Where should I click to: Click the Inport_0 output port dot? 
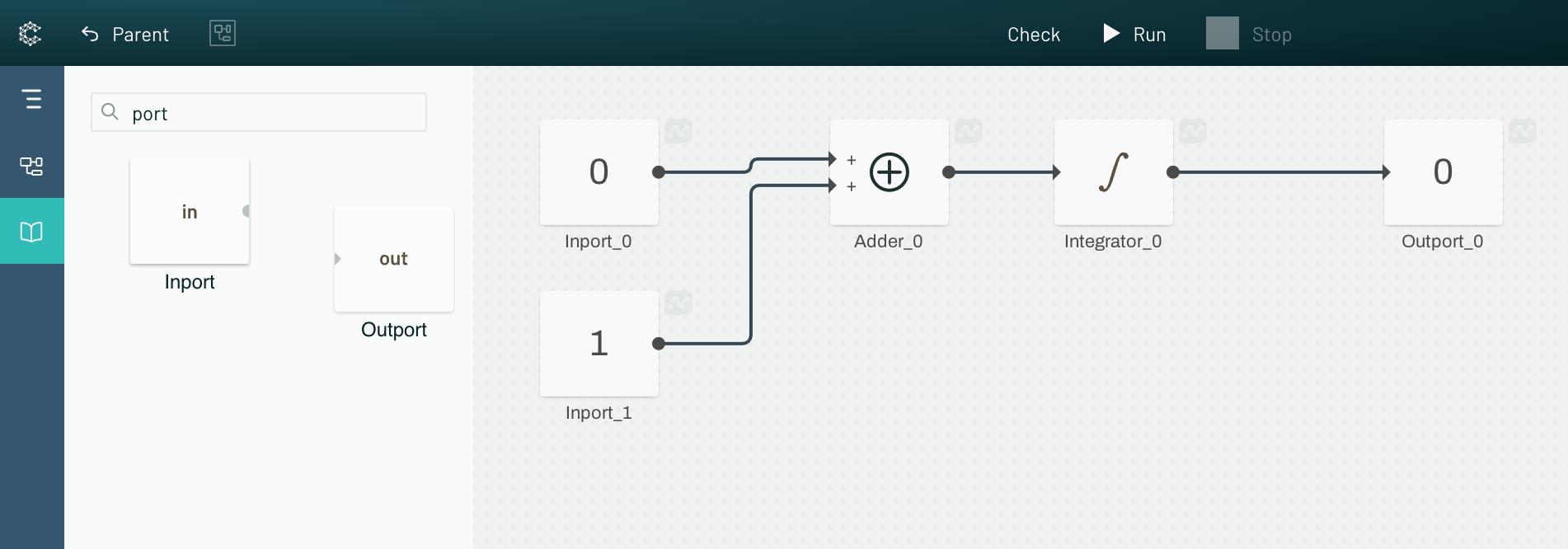659,172
